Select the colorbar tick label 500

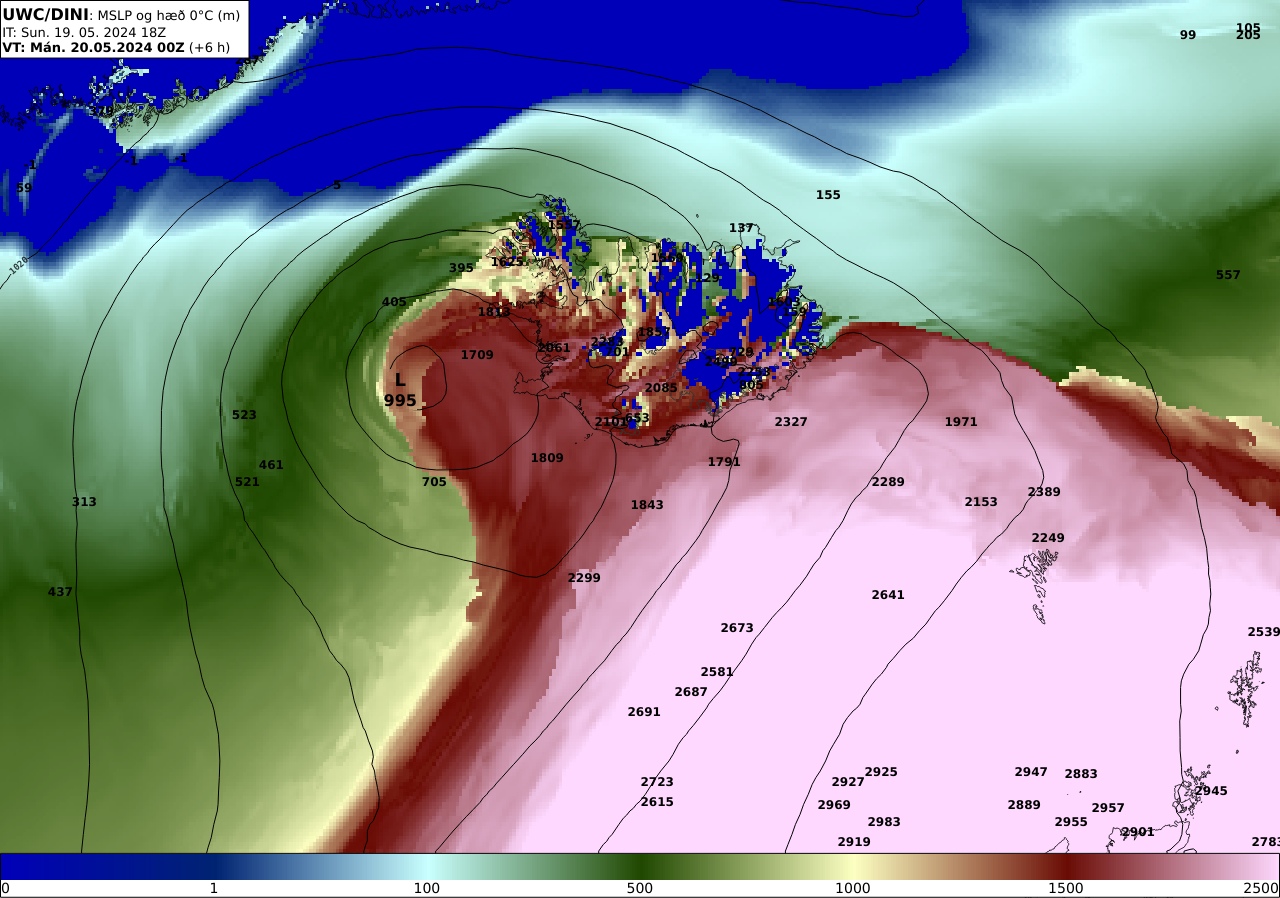click(640, 889)
